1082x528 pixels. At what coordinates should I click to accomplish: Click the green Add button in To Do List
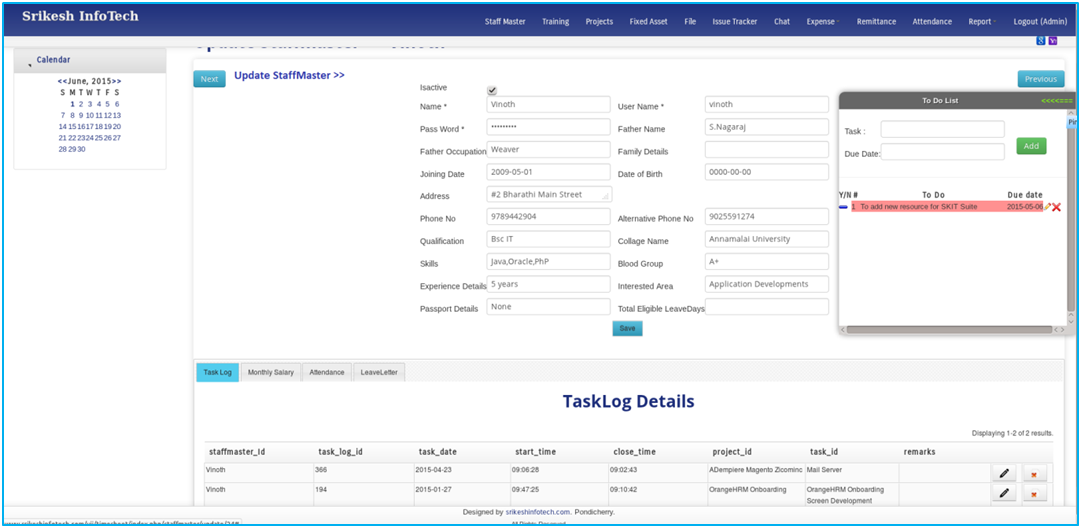coord(1031,146)
